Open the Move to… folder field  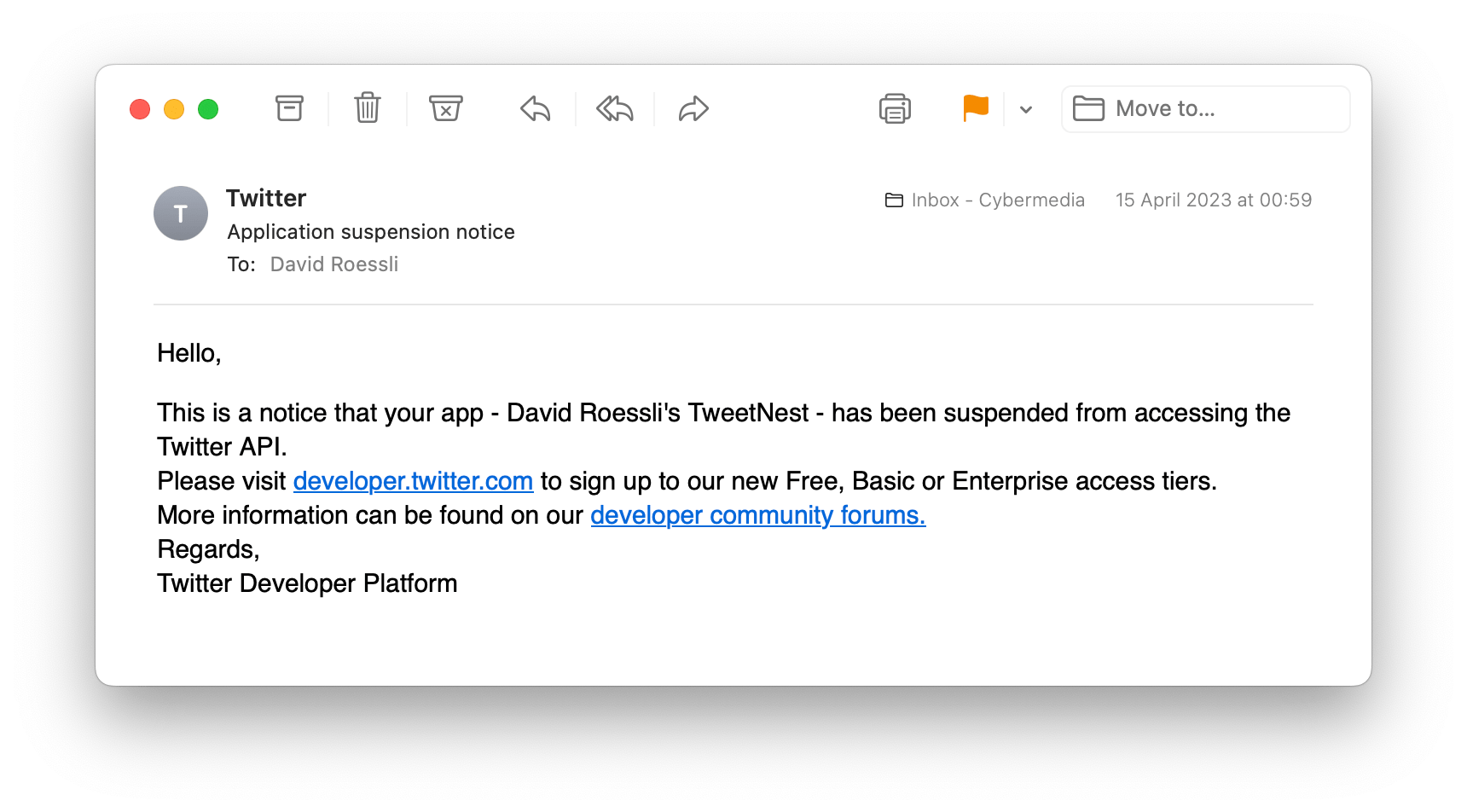(1205, 109)
